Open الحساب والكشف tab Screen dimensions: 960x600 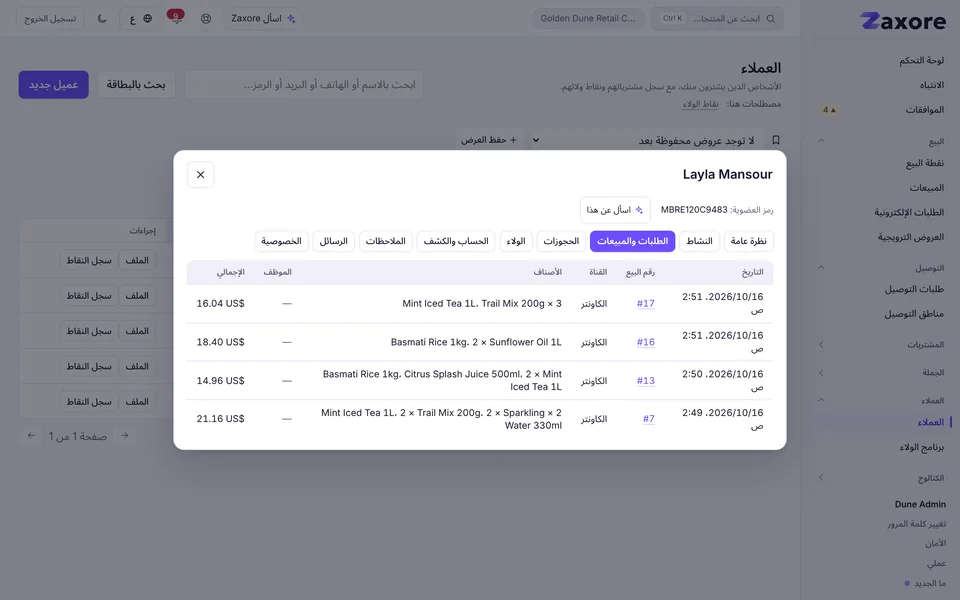[x=456, y=241]
